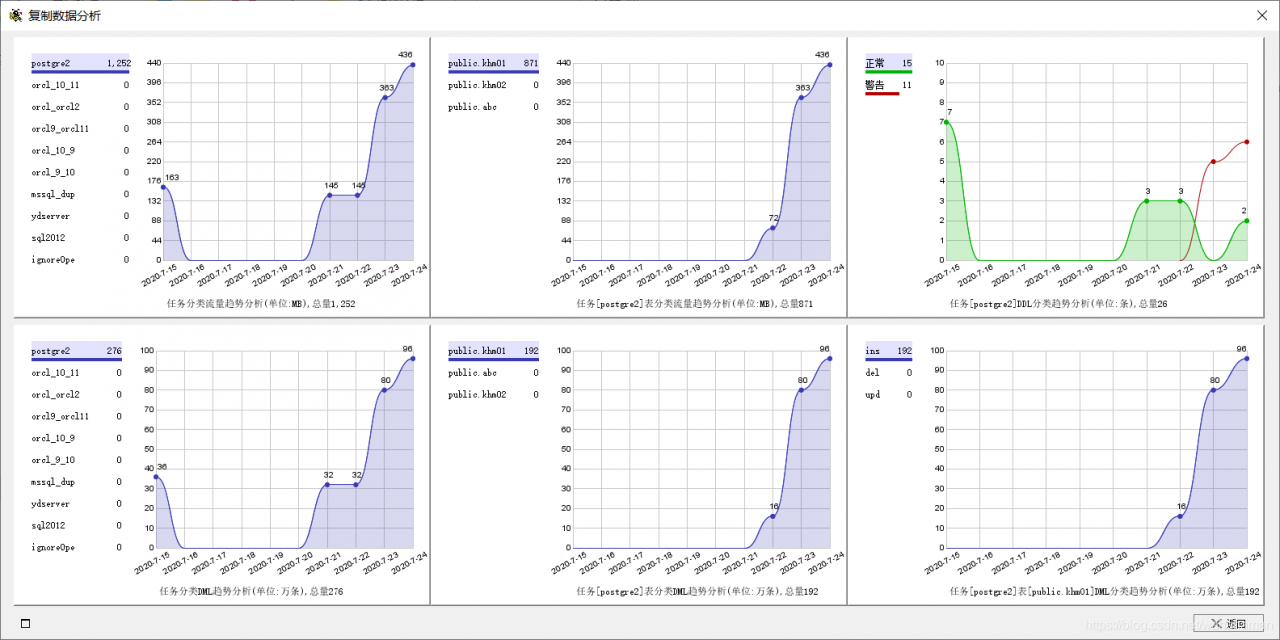The image size is (1280, 640).
Task: Click the 96 point in DML分类 ins chart
Action: pyautogui.click(x=1246, y=358)
